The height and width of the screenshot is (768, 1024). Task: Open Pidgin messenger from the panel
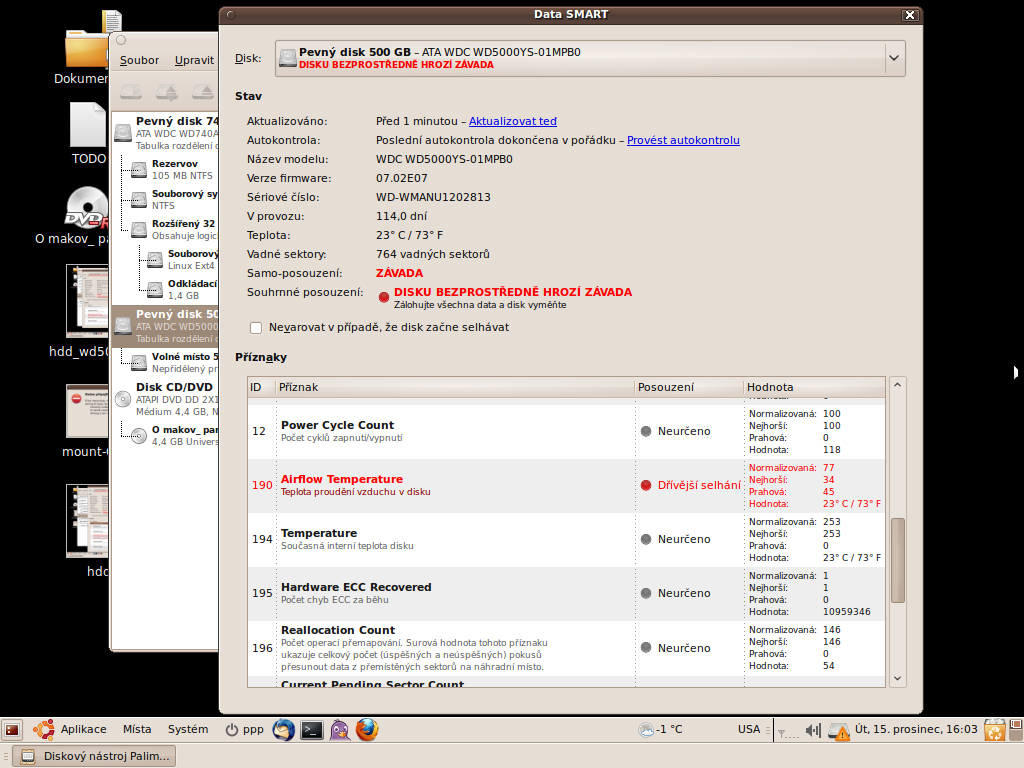(340, 730)
